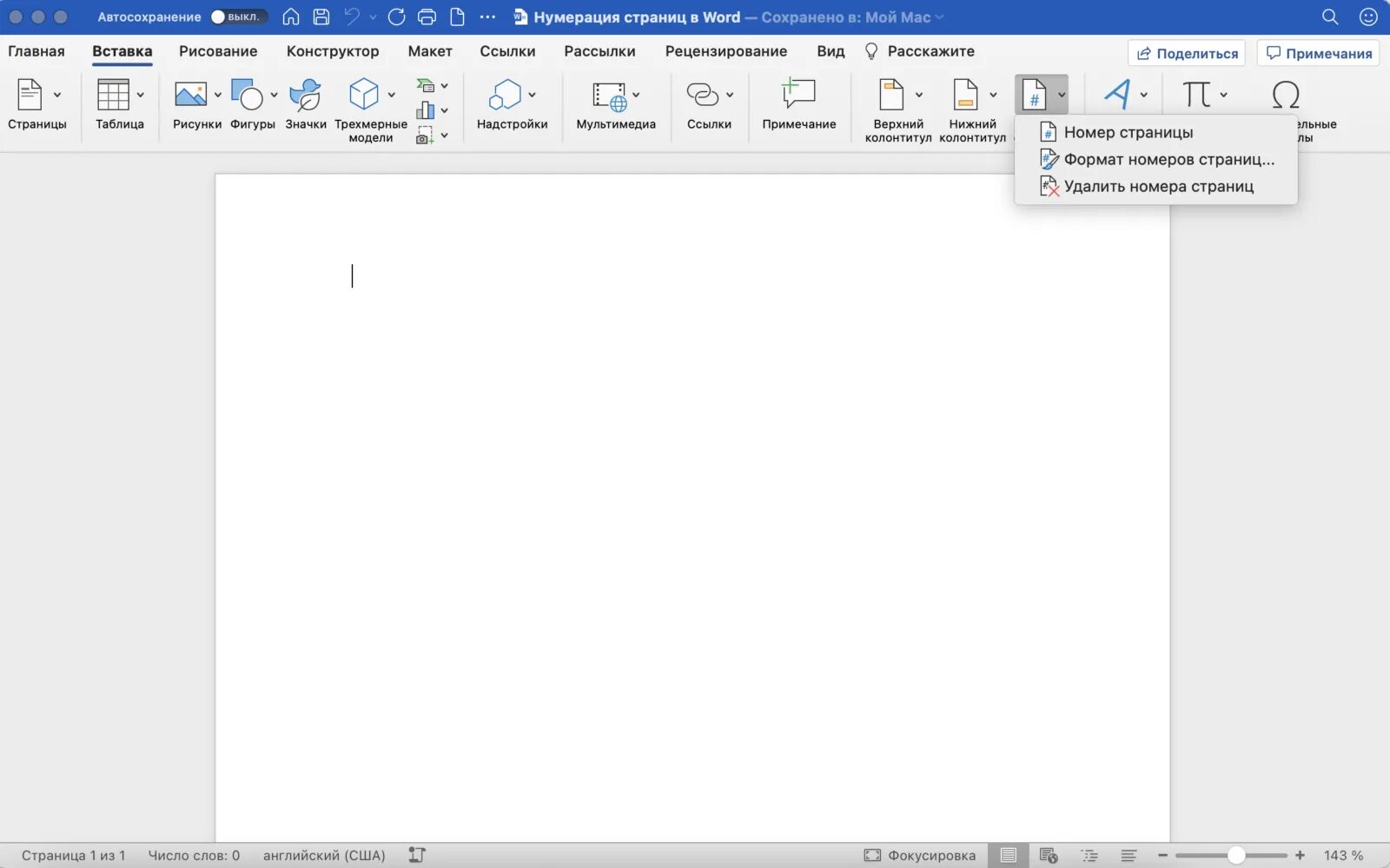This screenshot has width=1390, height=868.
Task: Expand the Фигуры dropdown arrow
Action: (274, 95)
